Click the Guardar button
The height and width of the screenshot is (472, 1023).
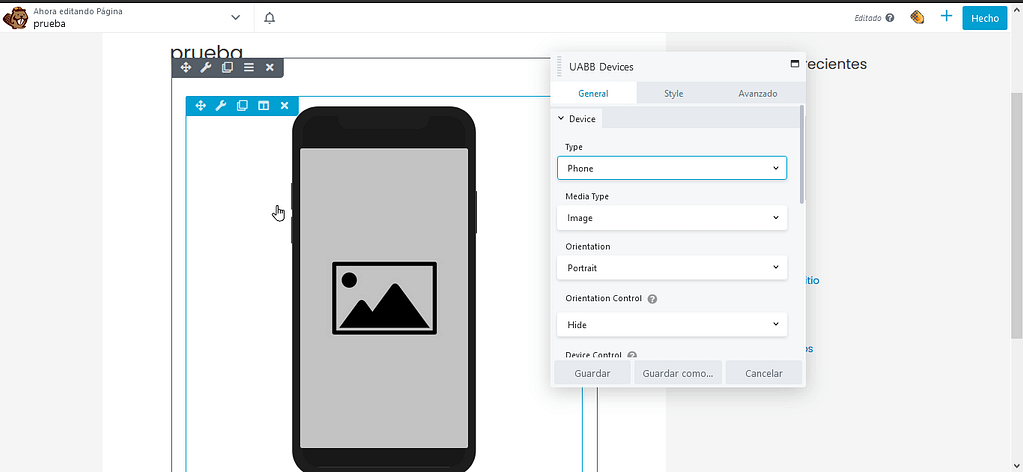(592, 373)
